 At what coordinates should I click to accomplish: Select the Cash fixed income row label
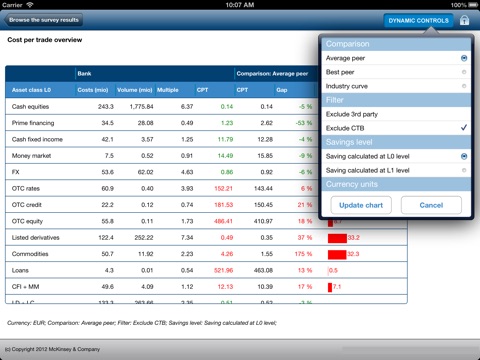37,139
